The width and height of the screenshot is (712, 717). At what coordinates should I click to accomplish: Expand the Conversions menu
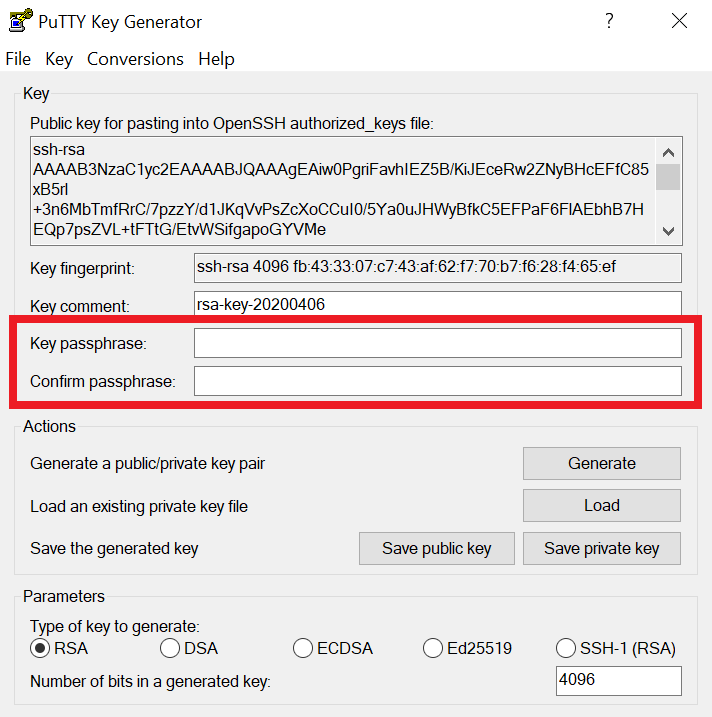135,59
